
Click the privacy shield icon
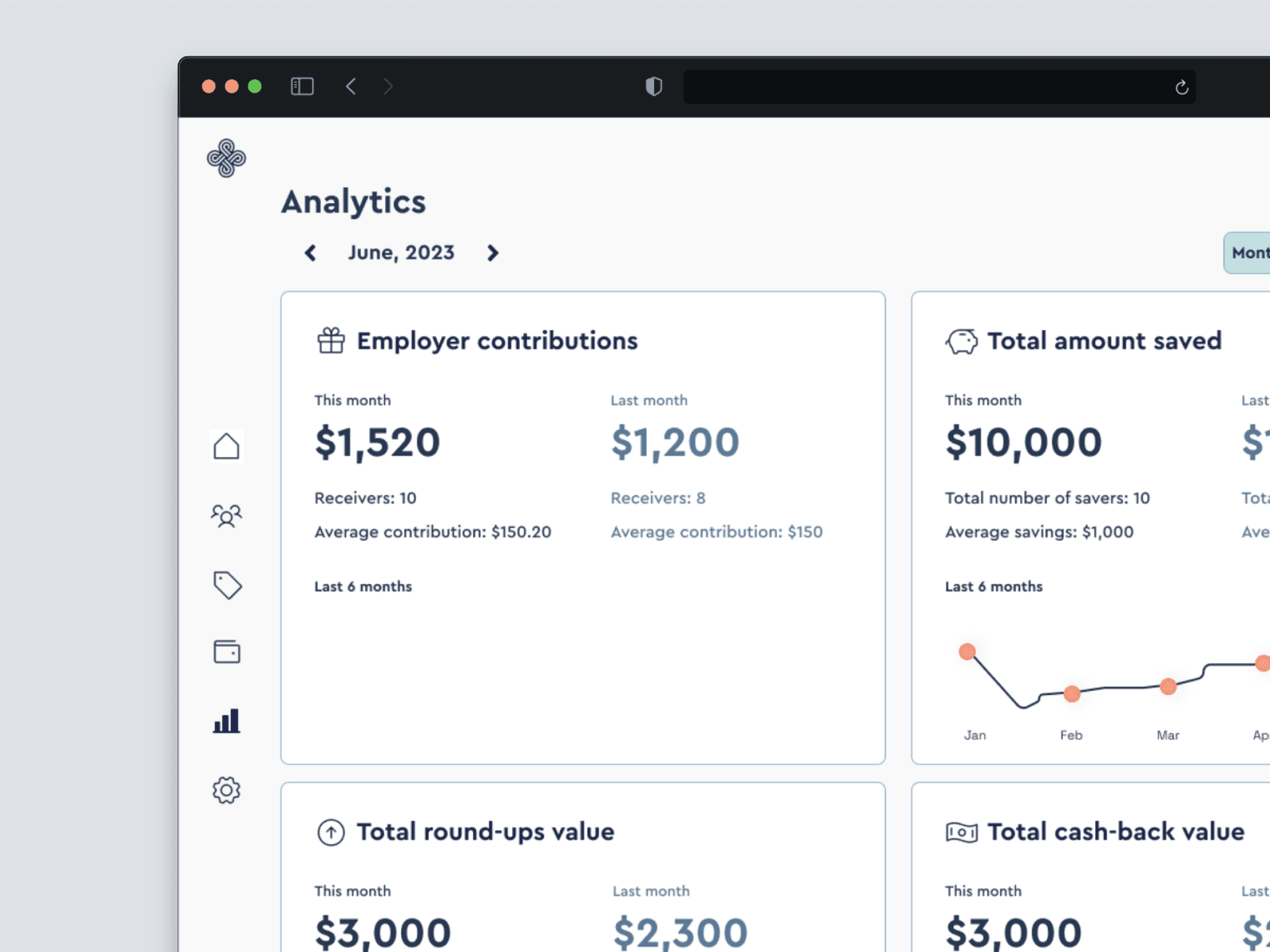click(x=654, y=86)
